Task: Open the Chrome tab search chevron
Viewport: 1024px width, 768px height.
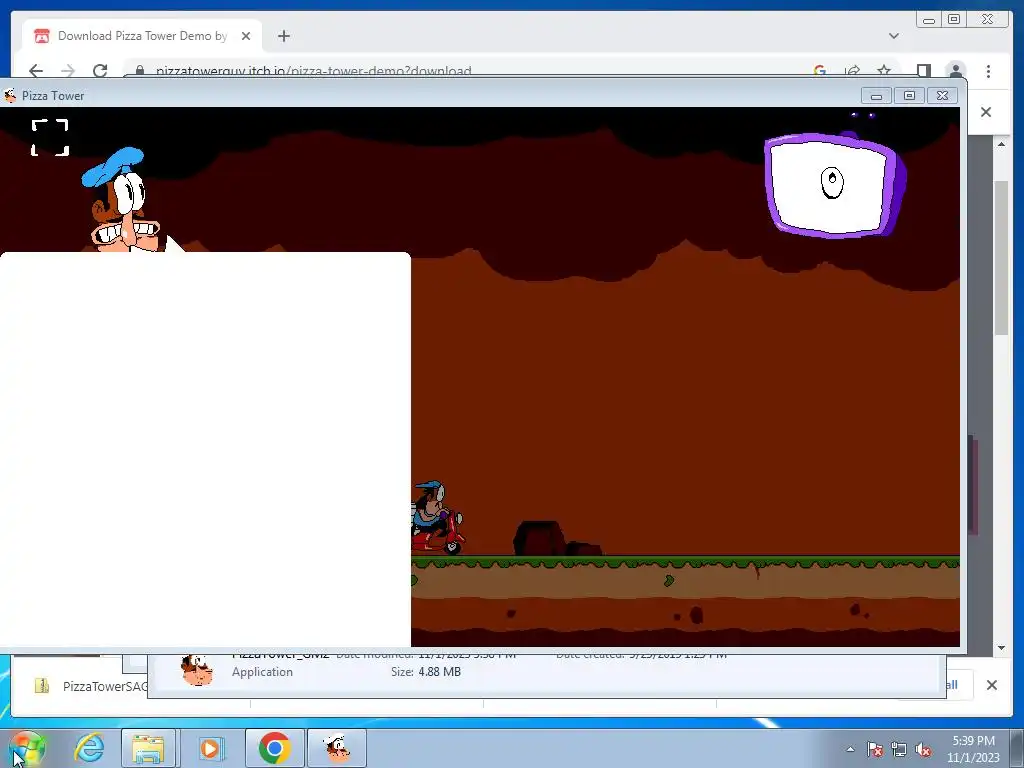Action: pos(893,36)
